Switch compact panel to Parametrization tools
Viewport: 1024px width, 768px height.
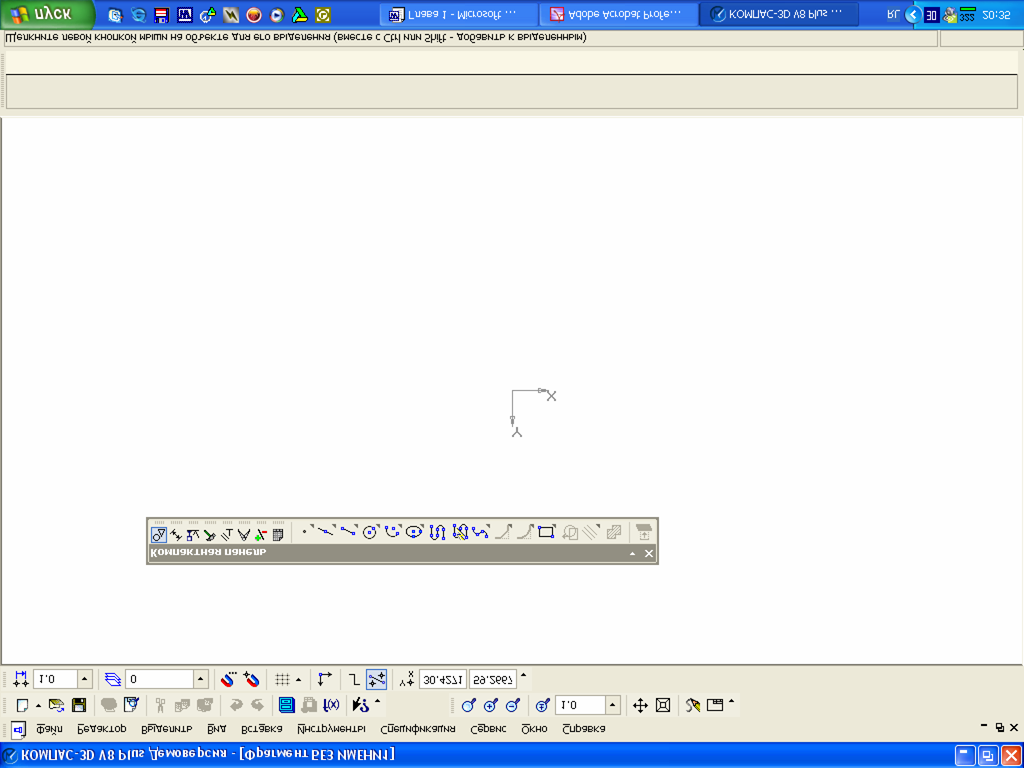coord(227,535)
